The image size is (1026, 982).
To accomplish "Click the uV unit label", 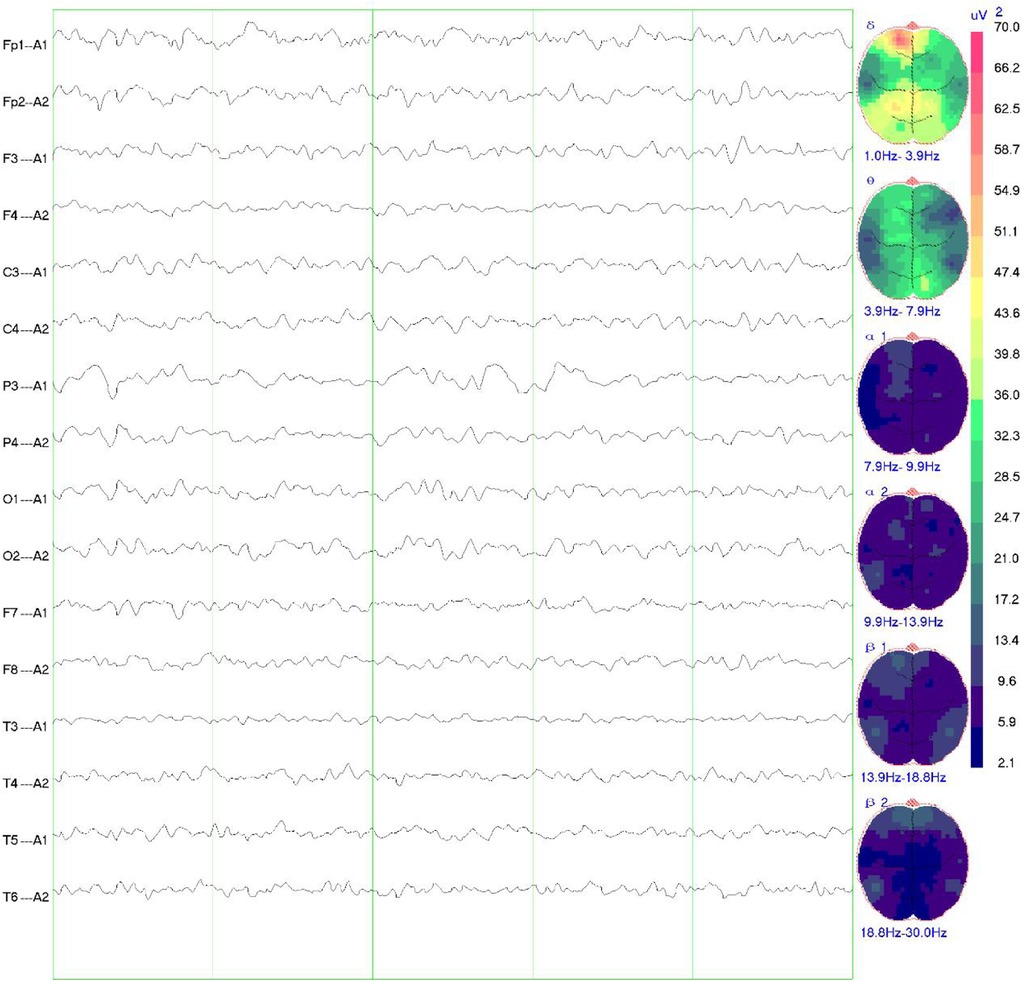I will tap(978, 15).
